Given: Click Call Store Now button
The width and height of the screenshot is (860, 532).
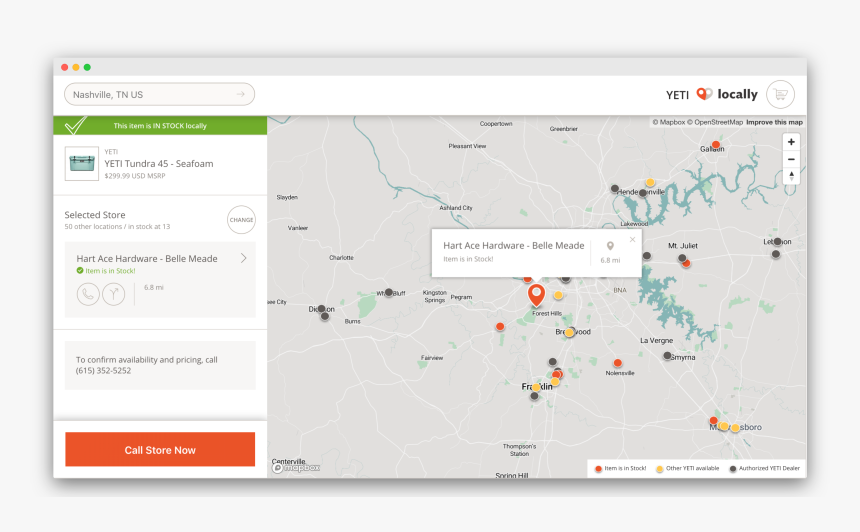Looking at the screenshot, I should pos(160,450).
